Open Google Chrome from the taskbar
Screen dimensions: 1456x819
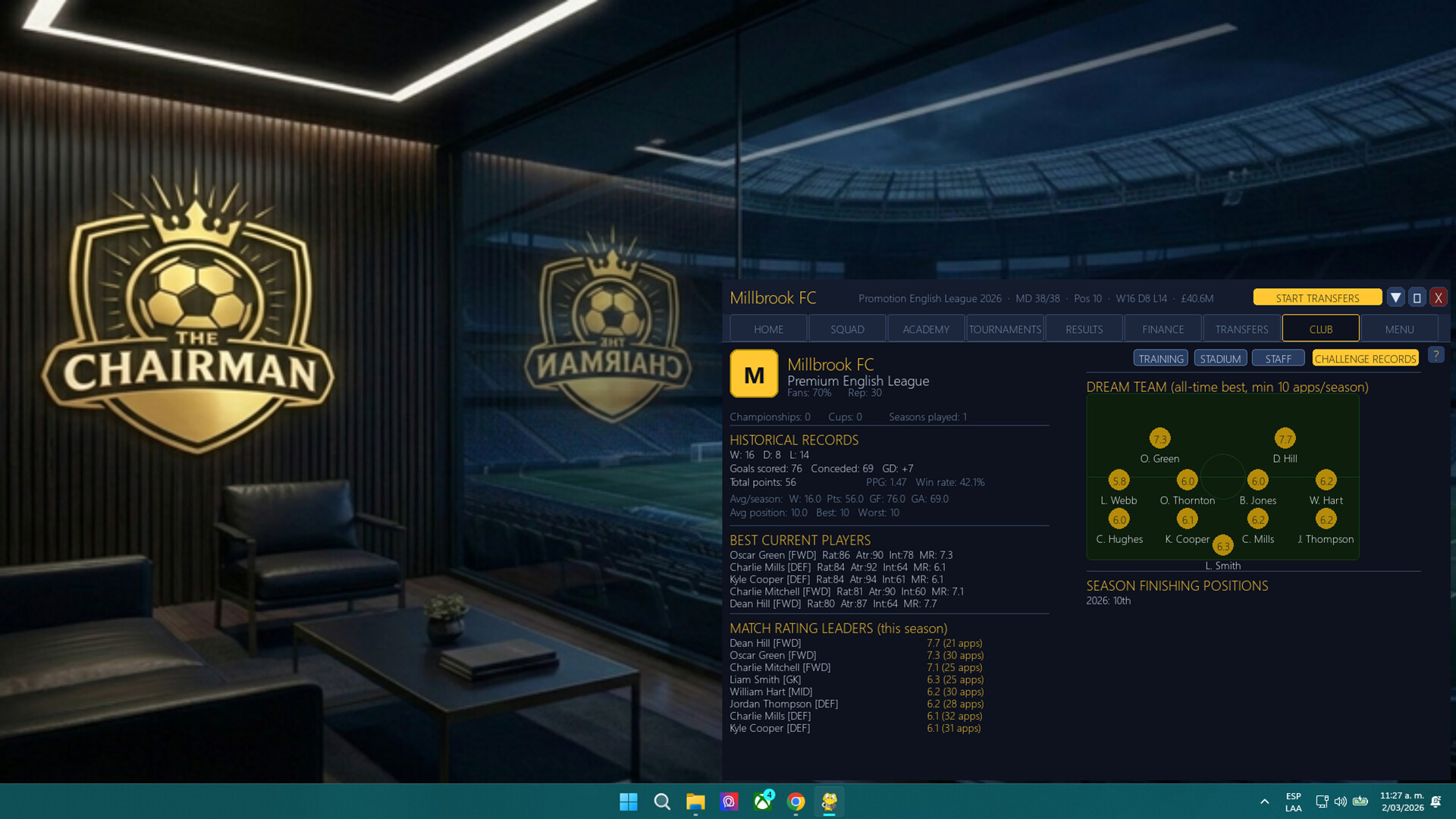coord(795,802)
